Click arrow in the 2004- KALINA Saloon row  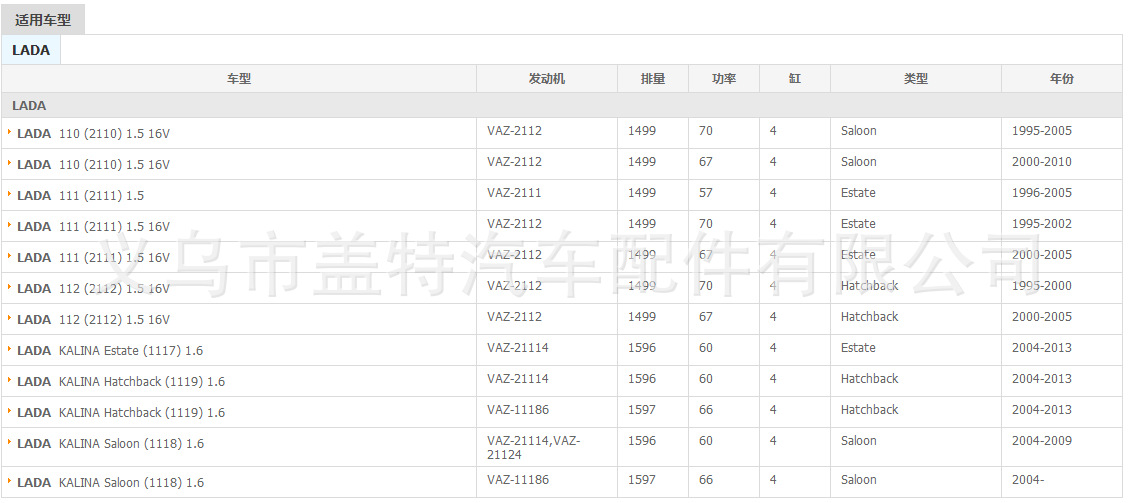pos(9,481)
